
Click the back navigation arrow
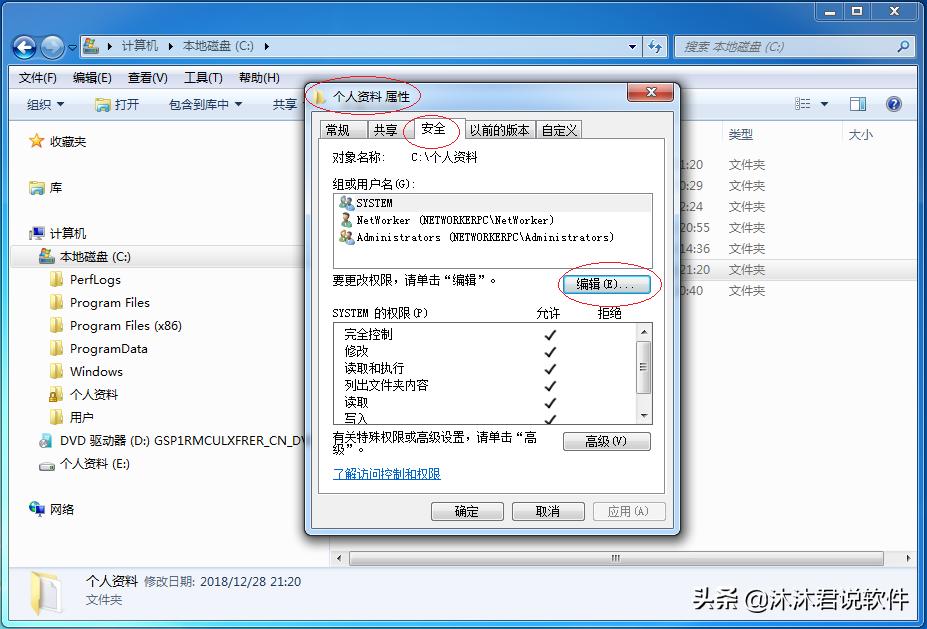[24, 46]
